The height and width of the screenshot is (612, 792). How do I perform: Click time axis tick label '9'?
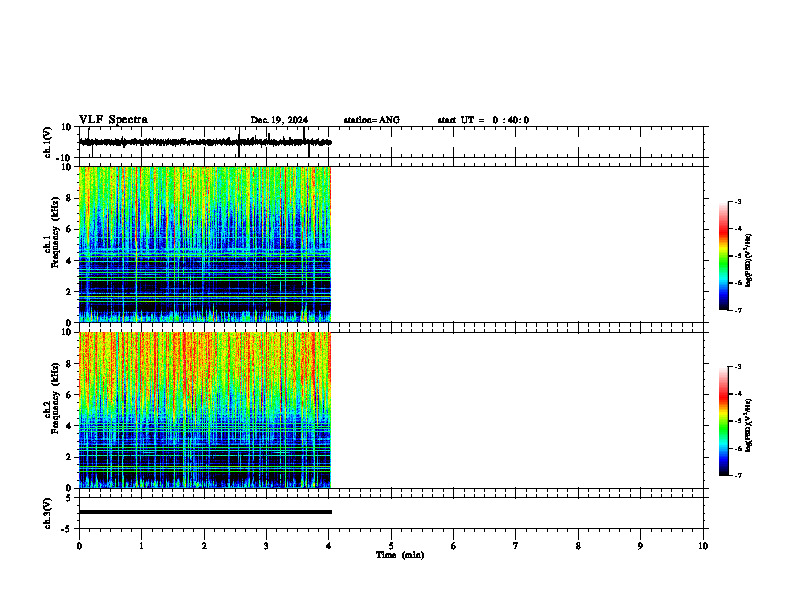(x=640, y=546)
